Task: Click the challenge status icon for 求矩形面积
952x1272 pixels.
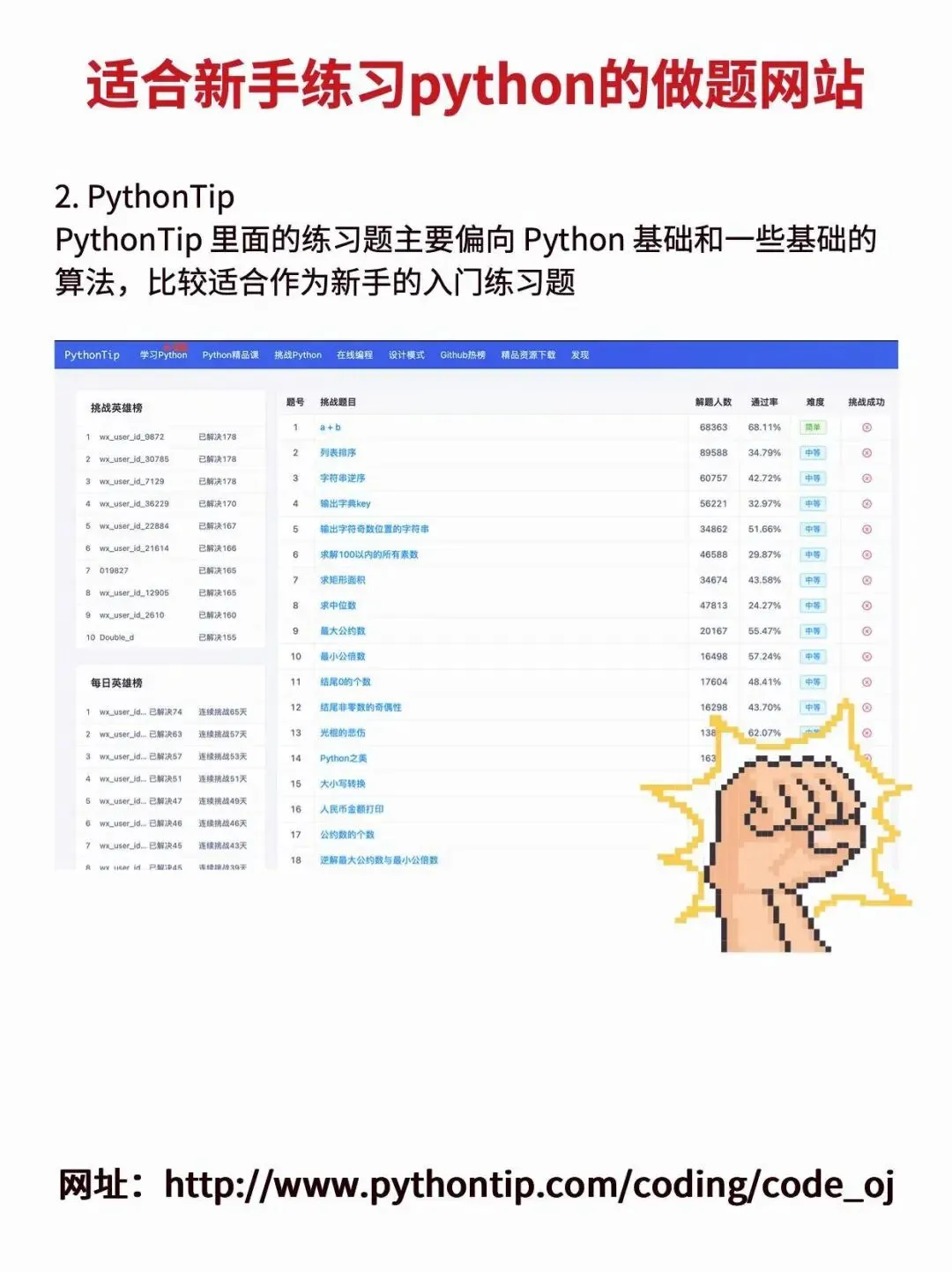Action: [x=866, y=581]
